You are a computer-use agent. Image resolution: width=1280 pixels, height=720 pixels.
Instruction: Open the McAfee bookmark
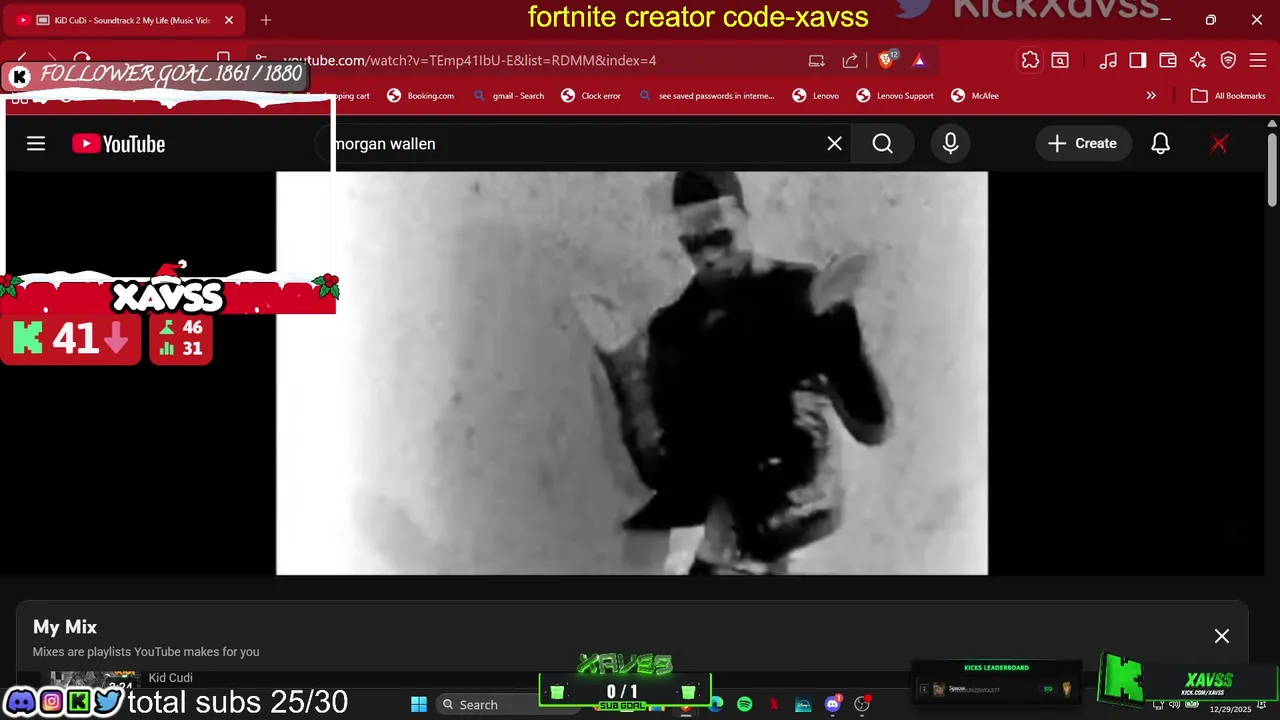[x=975, y=96]
